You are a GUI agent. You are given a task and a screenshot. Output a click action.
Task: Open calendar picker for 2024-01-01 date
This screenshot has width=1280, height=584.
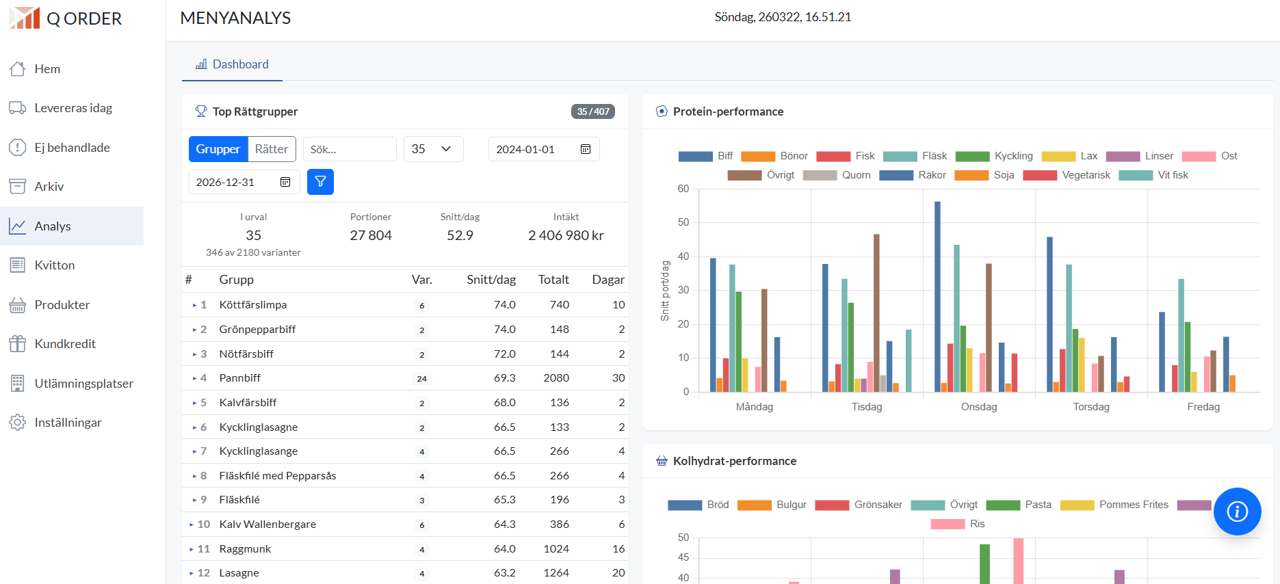(586, 149)
